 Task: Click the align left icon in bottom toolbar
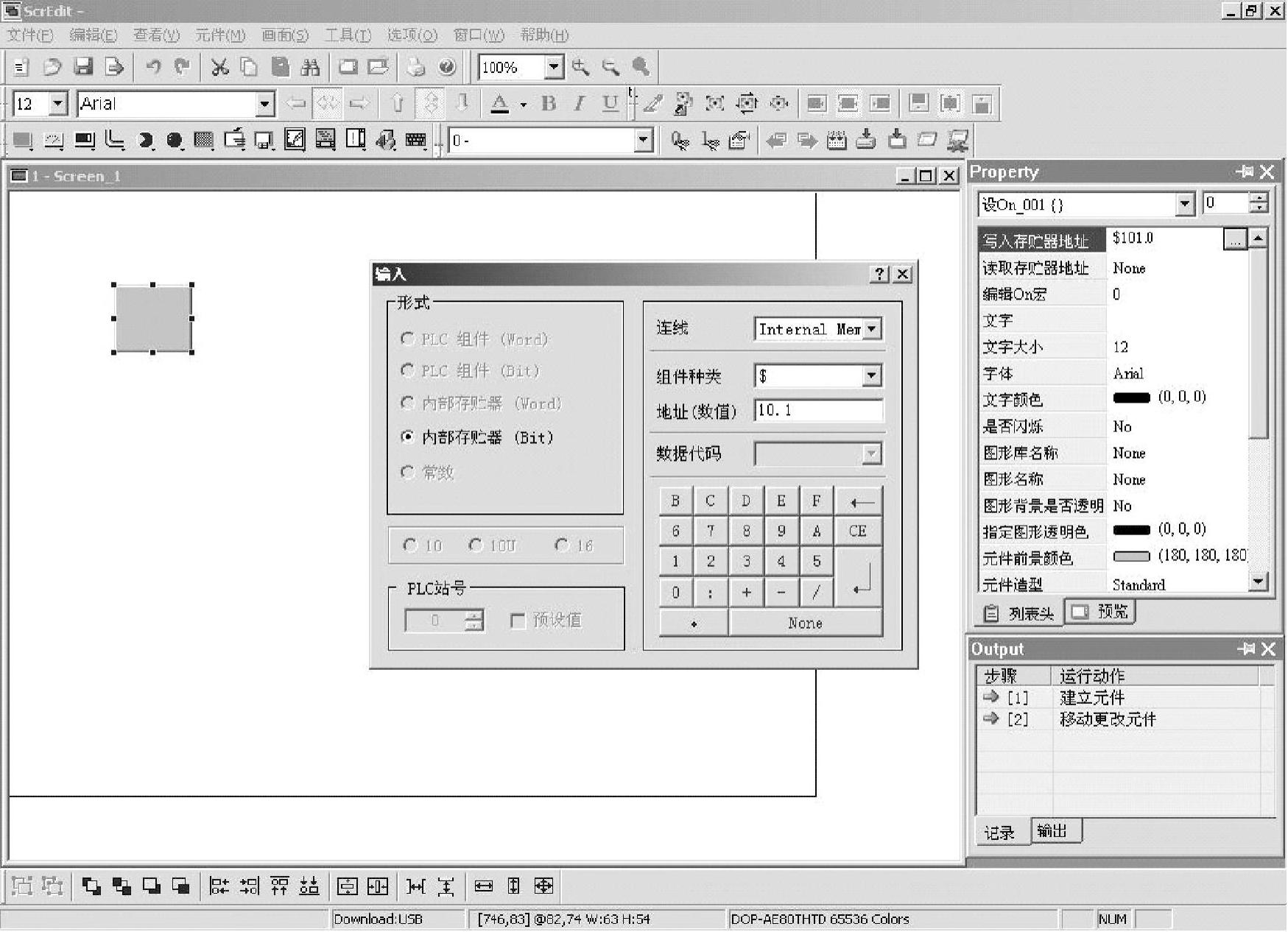pyautogui.click(x=219, y=886)
